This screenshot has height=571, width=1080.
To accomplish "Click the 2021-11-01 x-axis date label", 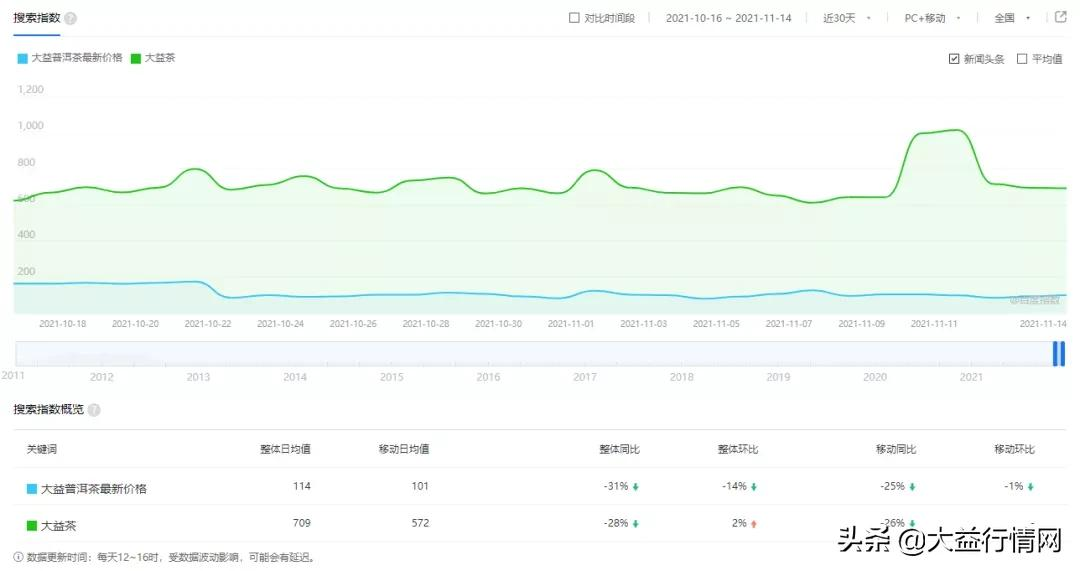I will pos(571,324).
